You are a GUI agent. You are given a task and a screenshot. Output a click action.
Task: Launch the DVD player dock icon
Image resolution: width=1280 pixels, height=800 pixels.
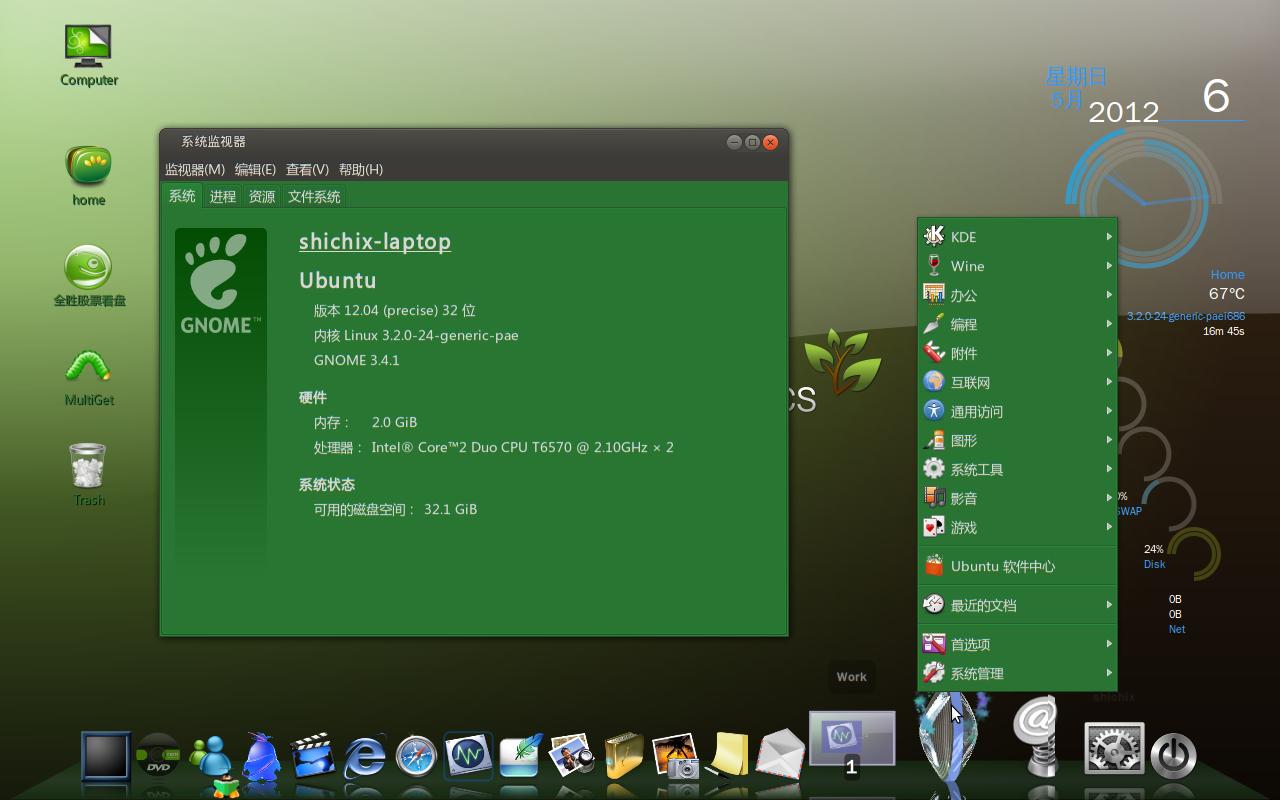pyautogui.click(x=158, y=756)
